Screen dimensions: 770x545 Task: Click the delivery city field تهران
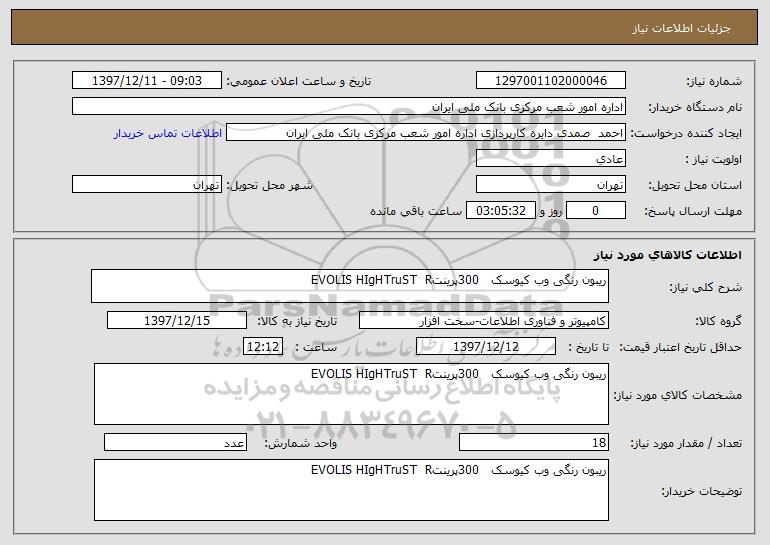point(147,185)
